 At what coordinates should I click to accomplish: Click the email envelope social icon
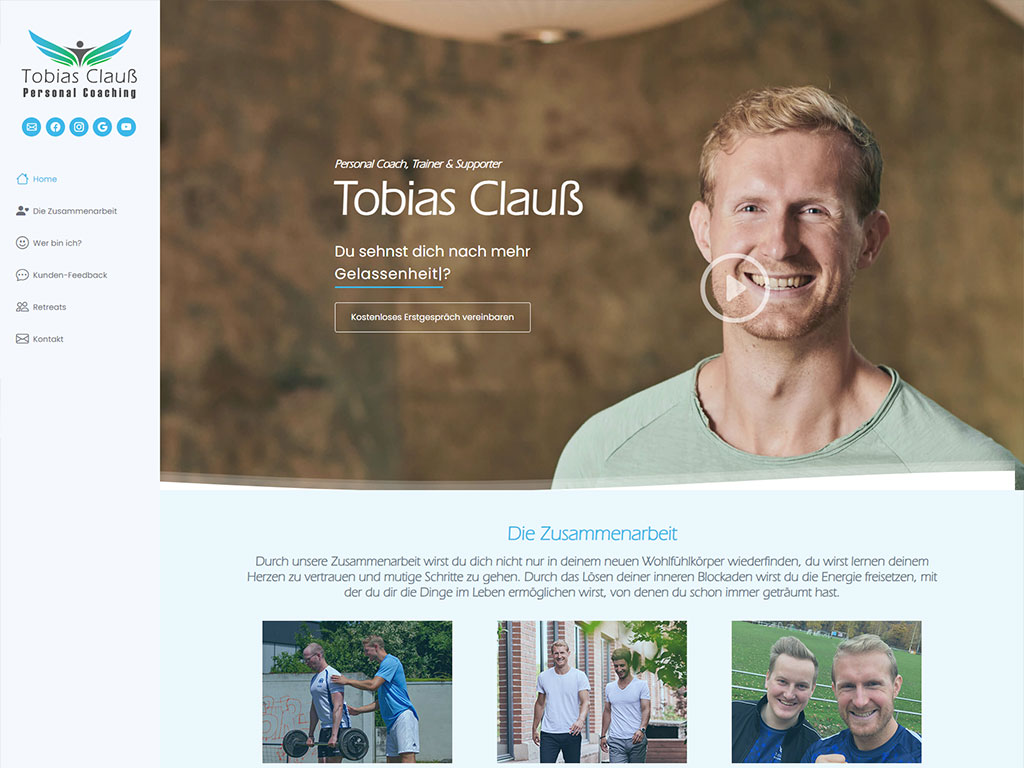click(x=31, y=127)
